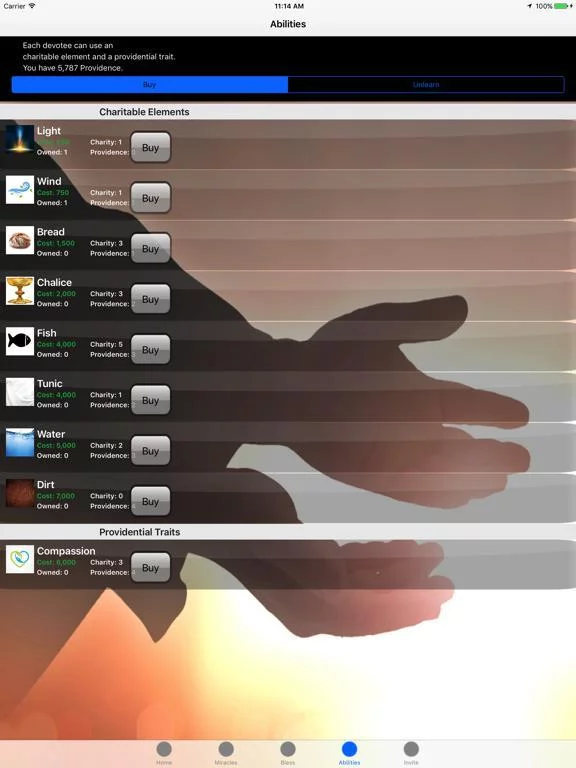Tap the Water element icon

[x=20, y=442]
